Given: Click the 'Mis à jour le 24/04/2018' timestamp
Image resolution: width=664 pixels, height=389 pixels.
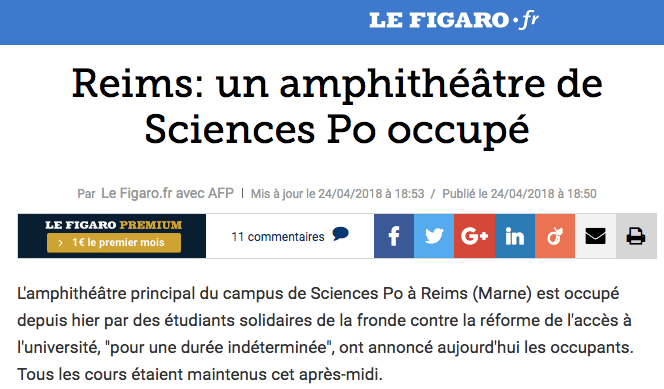Looking at the screenshot, I should click(338, 194).
